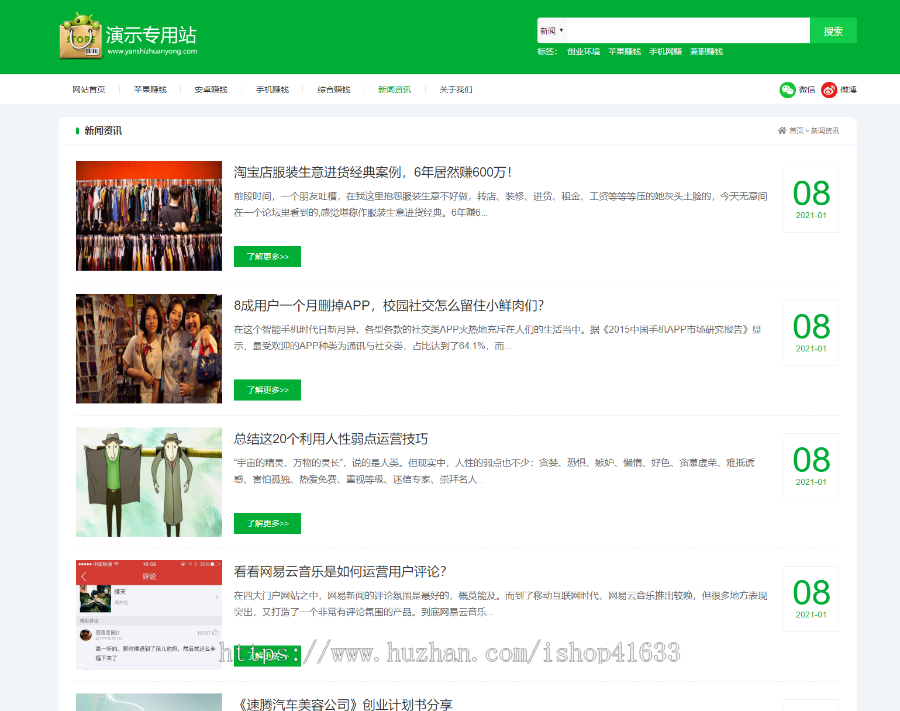Select the 创业环境 tag below the search box
Viewport: 900px width, 711px height.
583,51
